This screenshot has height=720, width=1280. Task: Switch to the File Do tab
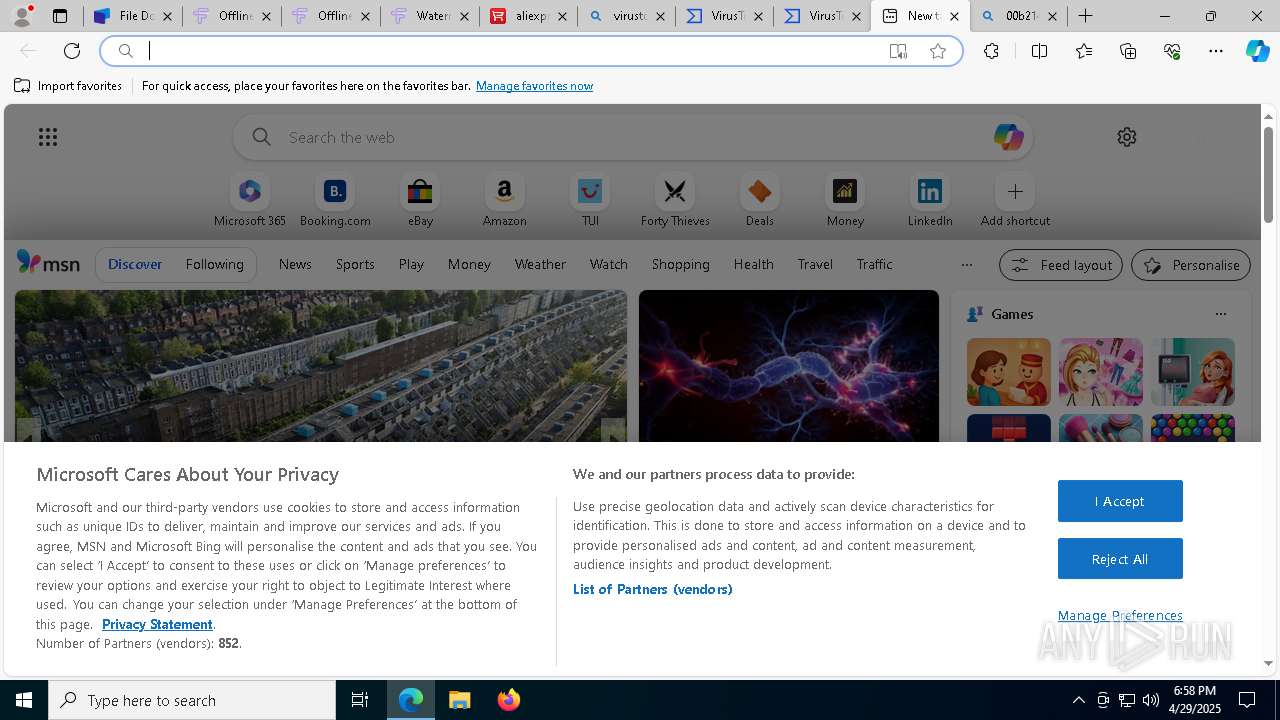pyautogui.click(x=133, y=16)
